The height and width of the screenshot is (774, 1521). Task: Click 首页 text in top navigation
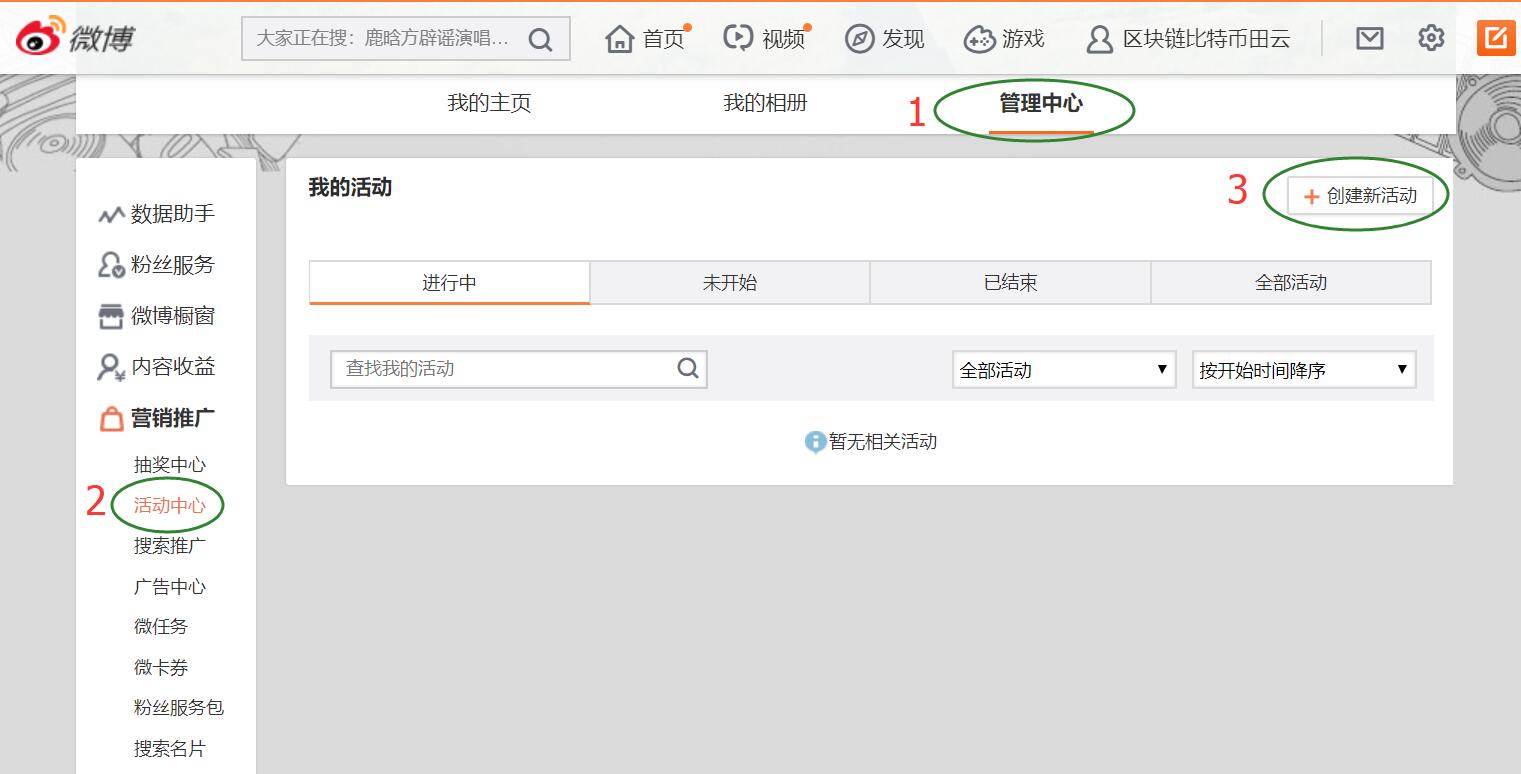pos(663,39)
